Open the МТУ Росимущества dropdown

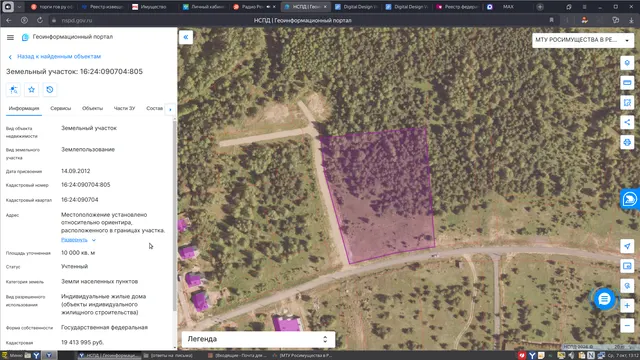[582, 40]
